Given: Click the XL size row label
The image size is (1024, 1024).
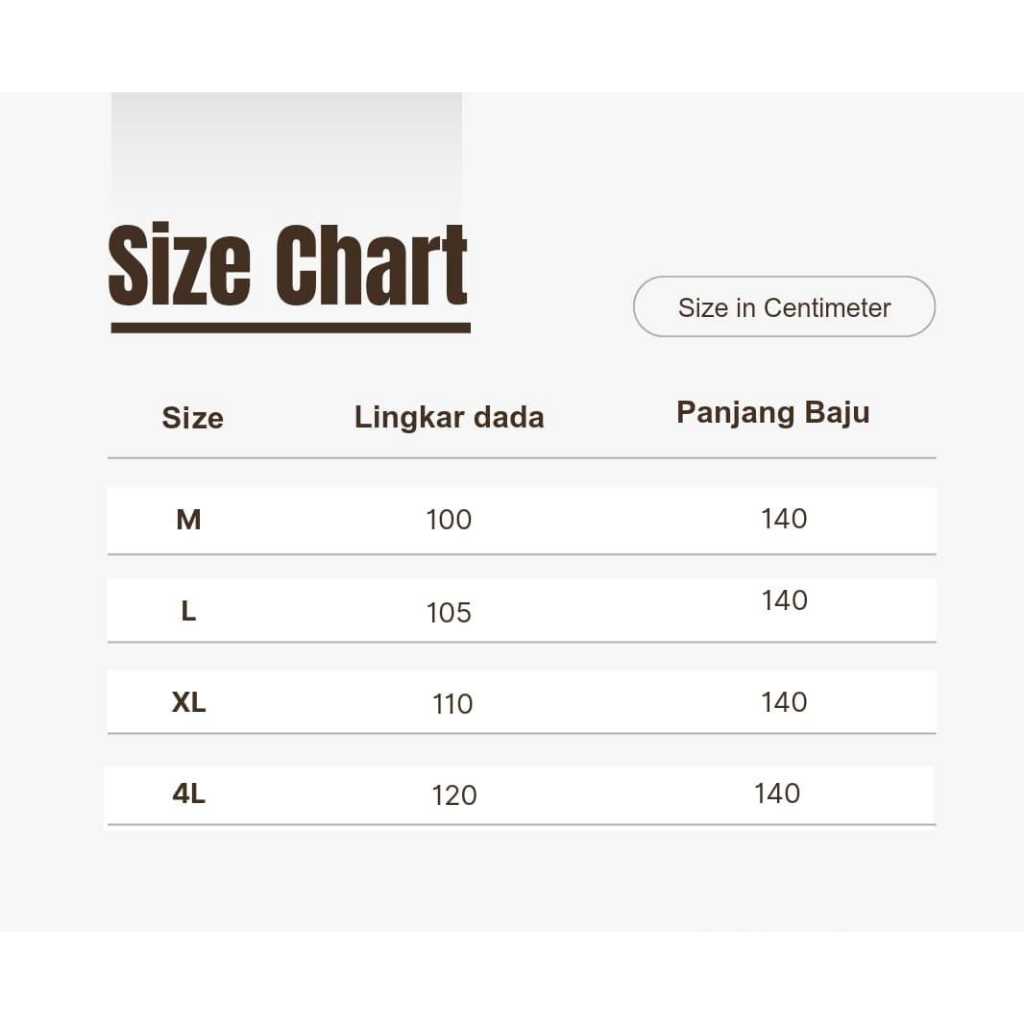Looking at the screenshot, I should point(189,703).
